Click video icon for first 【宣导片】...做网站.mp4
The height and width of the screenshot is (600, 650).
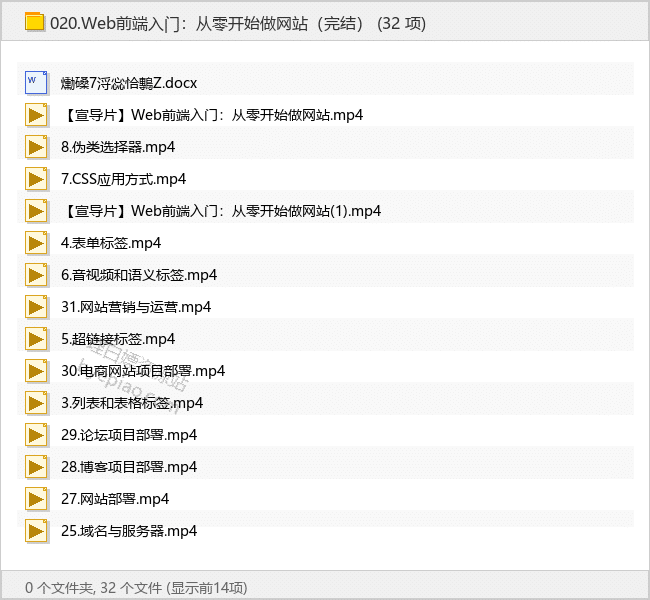click(x=36, y=115)
